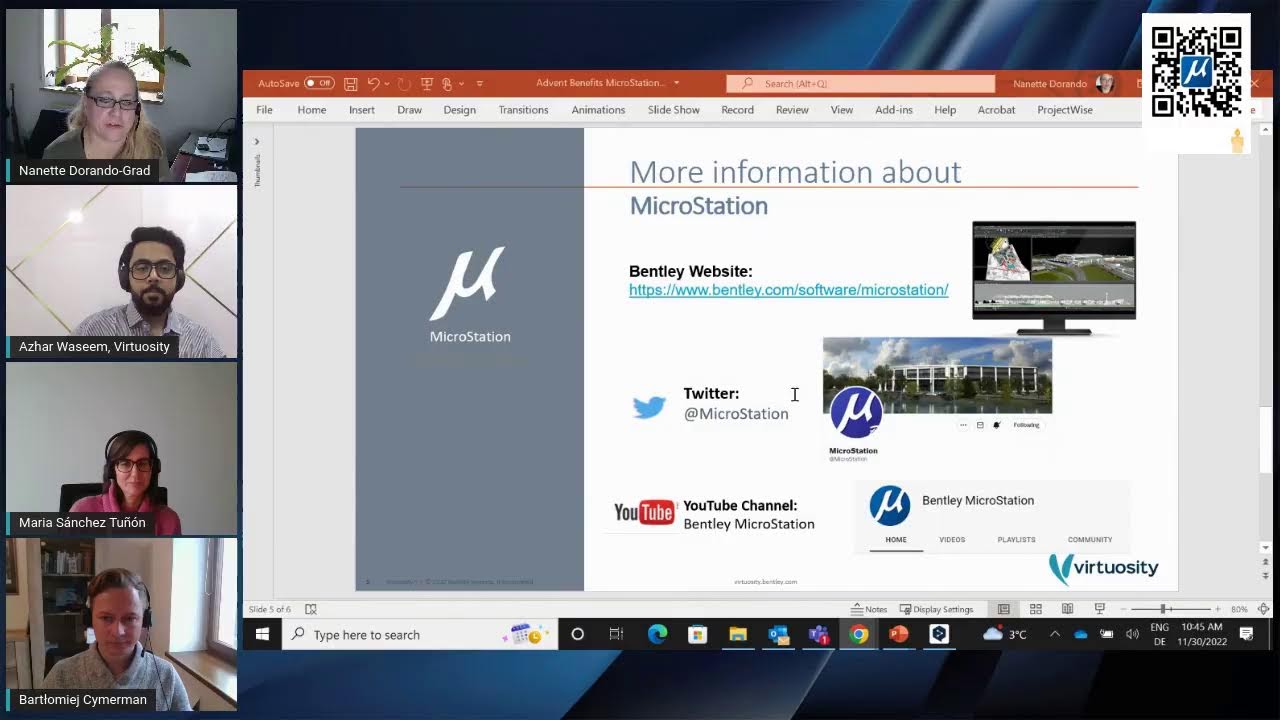This screenshot has height=720, width=1280.
Task: Select the Add-ins tab
Action: (894, 110)
